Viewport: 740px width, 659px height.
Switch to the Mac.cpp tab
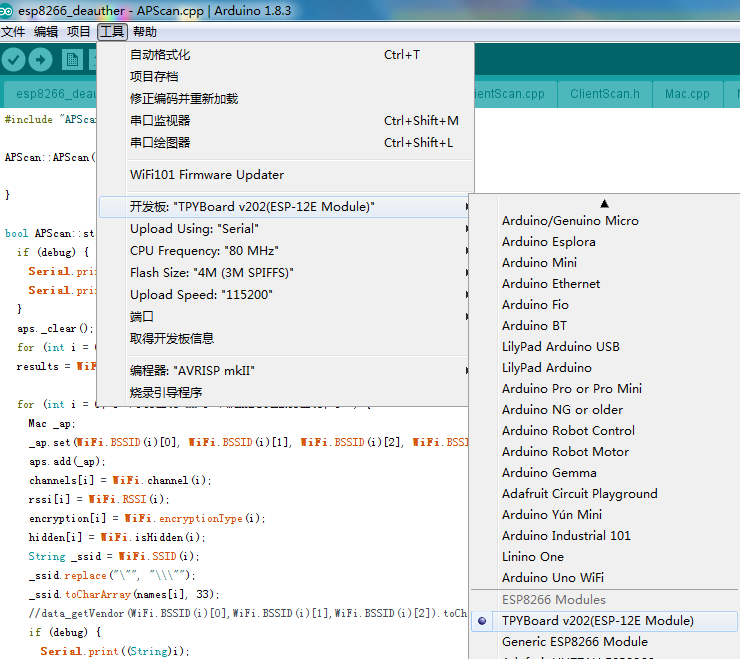click(687, 94)
